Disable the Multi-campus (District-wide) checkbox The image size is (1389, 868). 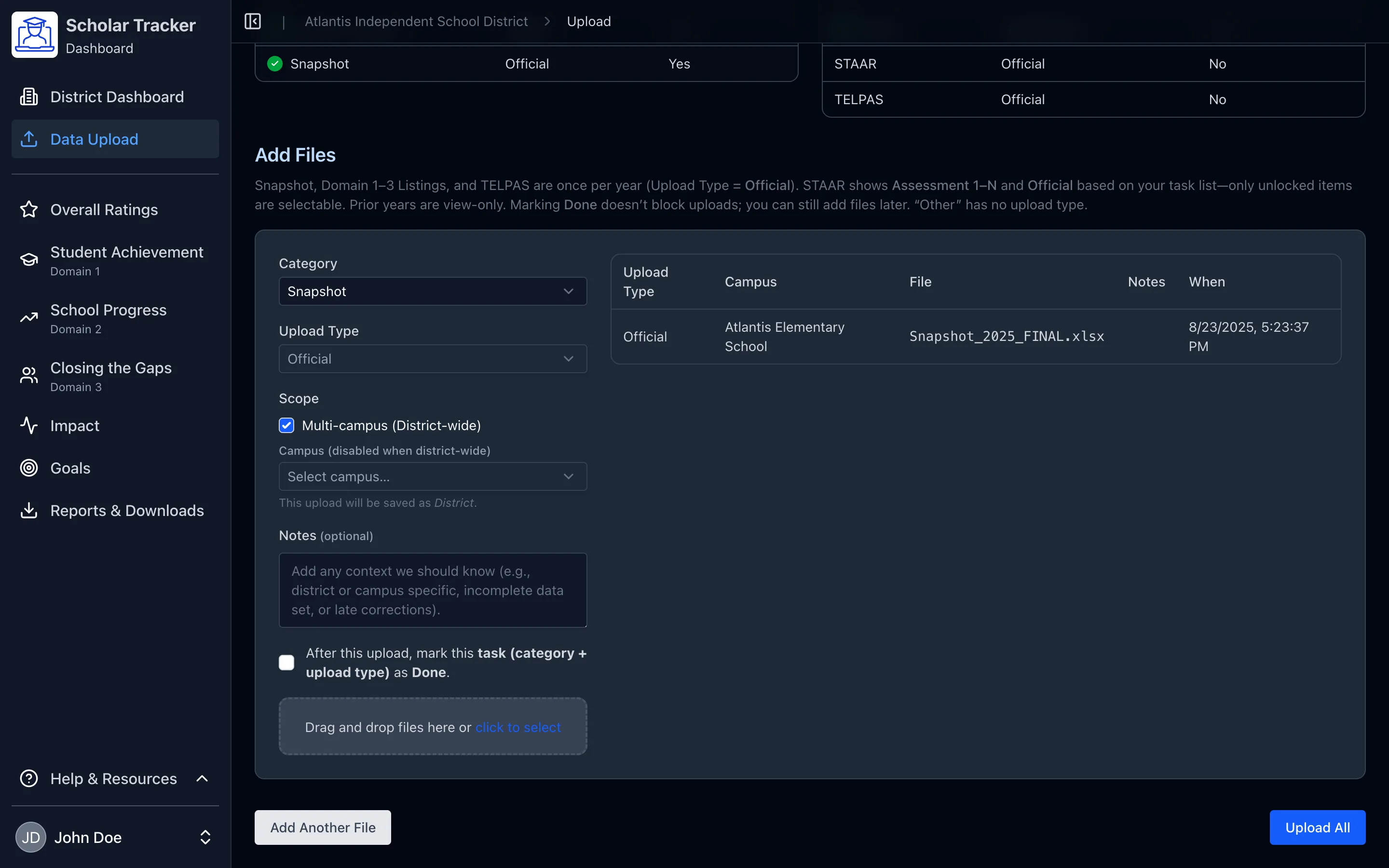pyautogui.click(x=286, y=425)
